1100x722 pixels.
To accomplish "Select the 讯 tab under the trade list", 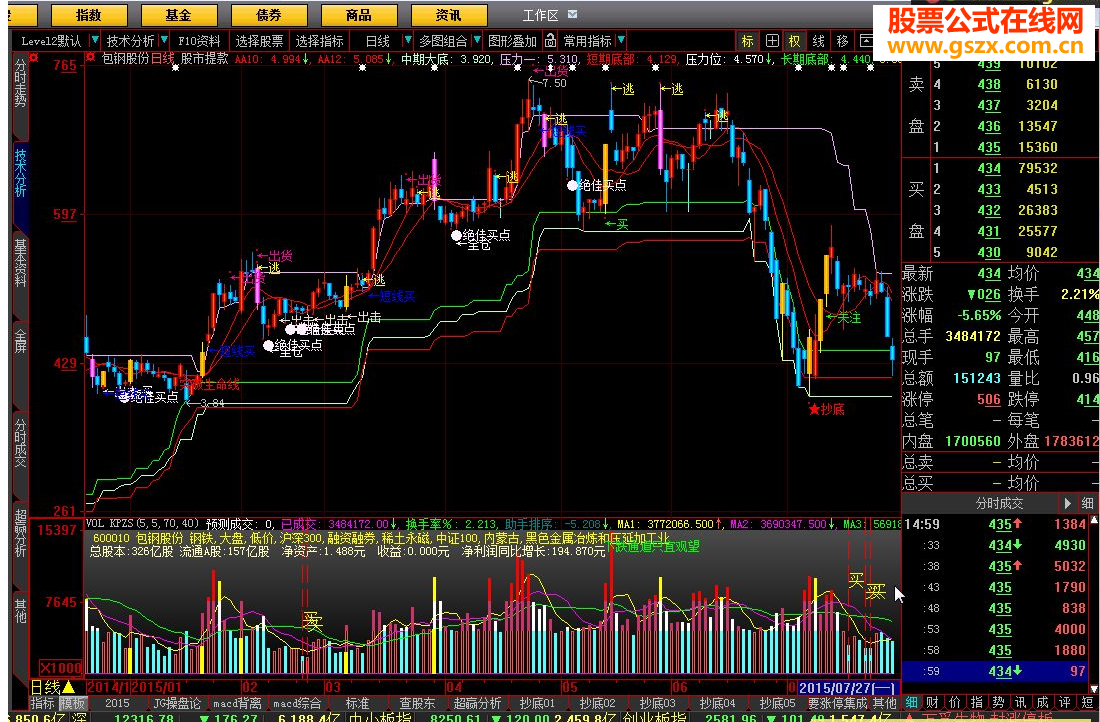I will click(x=1020, y=703).
